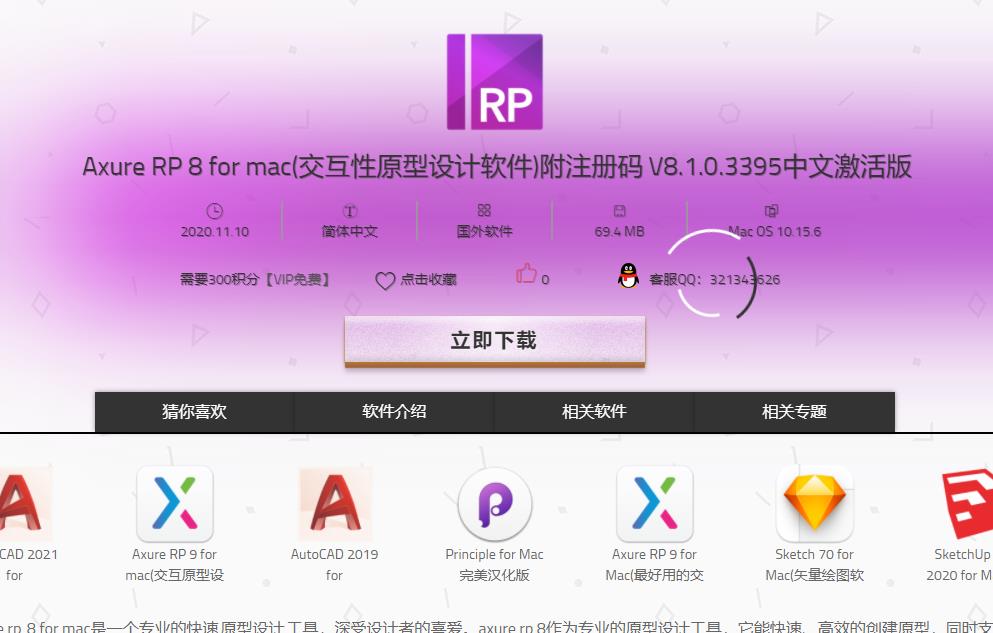Click the language icon above 简体中文
993x633 pixels.
point(350,211)
